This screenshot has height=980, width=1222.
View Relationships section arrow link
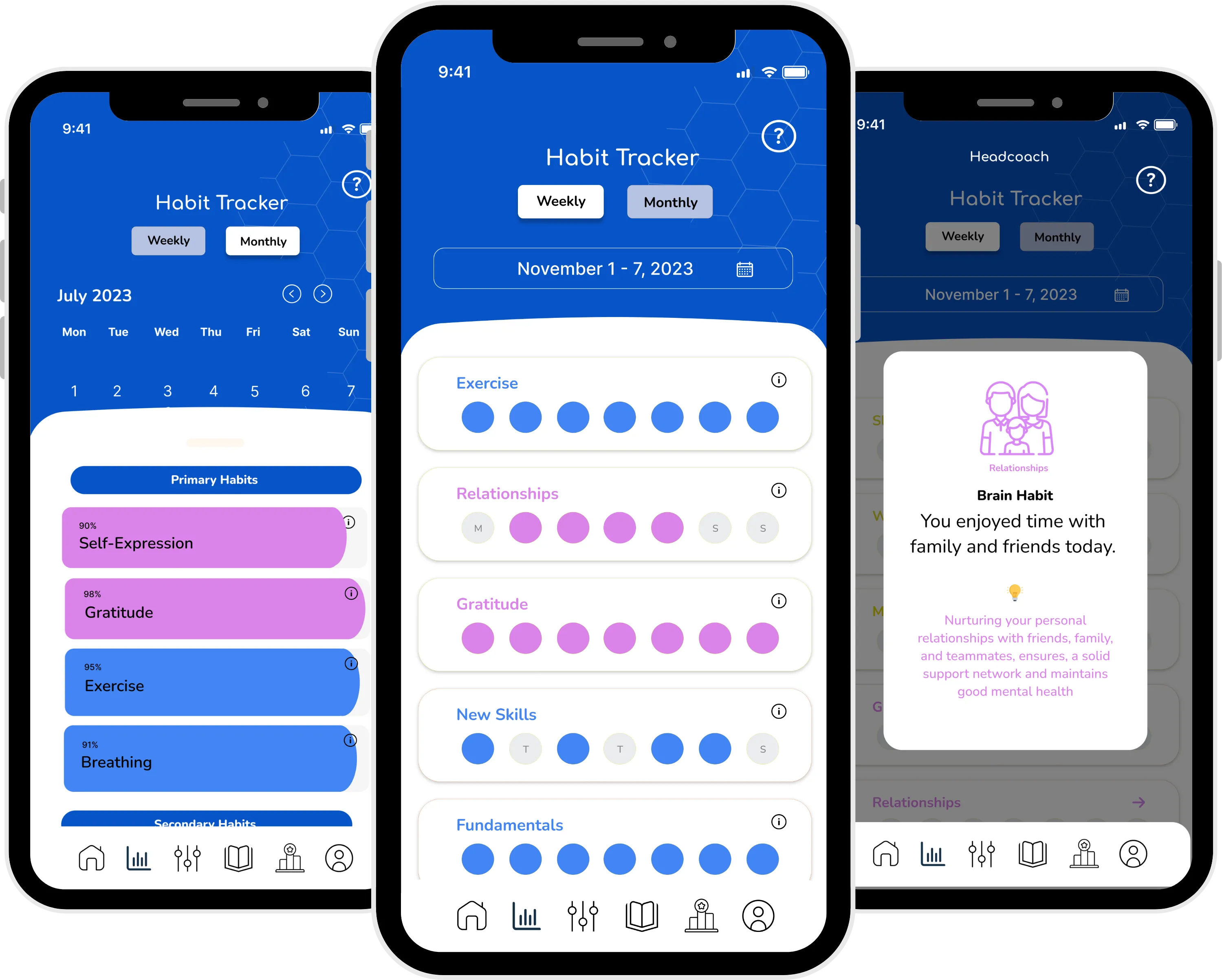coord(1152,800)
